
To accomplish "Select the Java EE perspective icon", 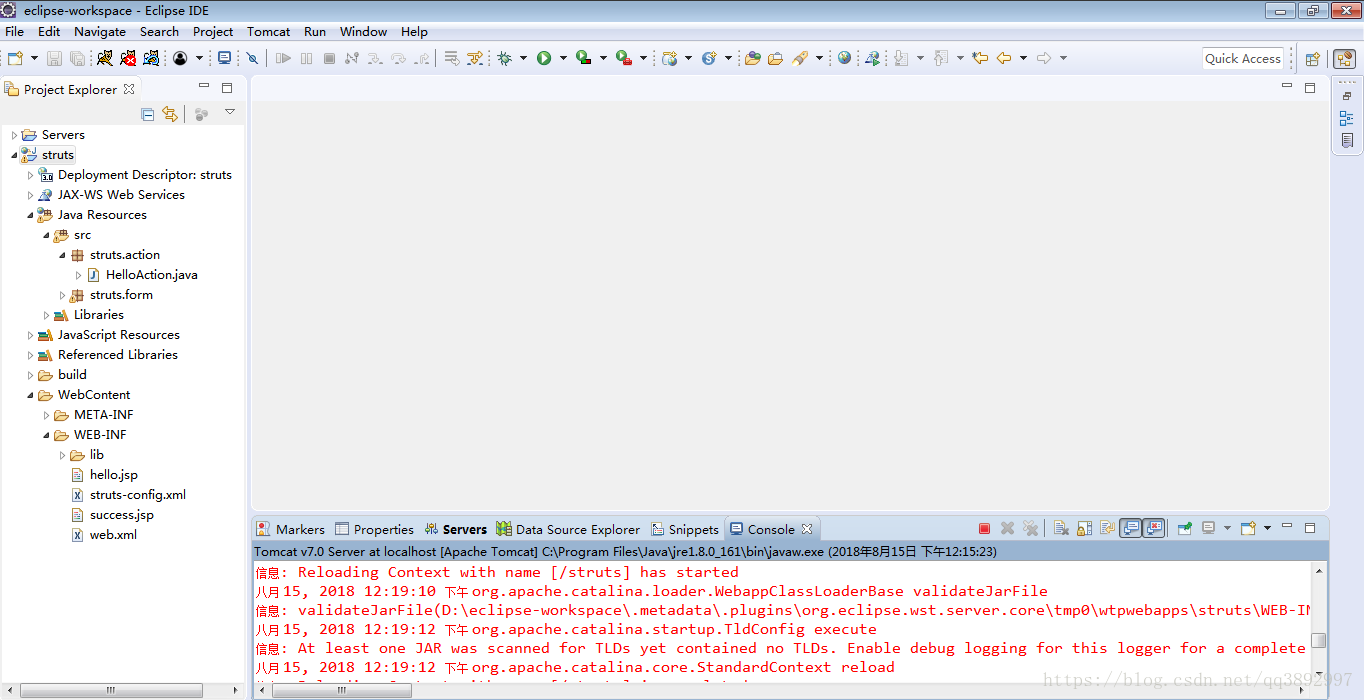I will (1345, 58).
